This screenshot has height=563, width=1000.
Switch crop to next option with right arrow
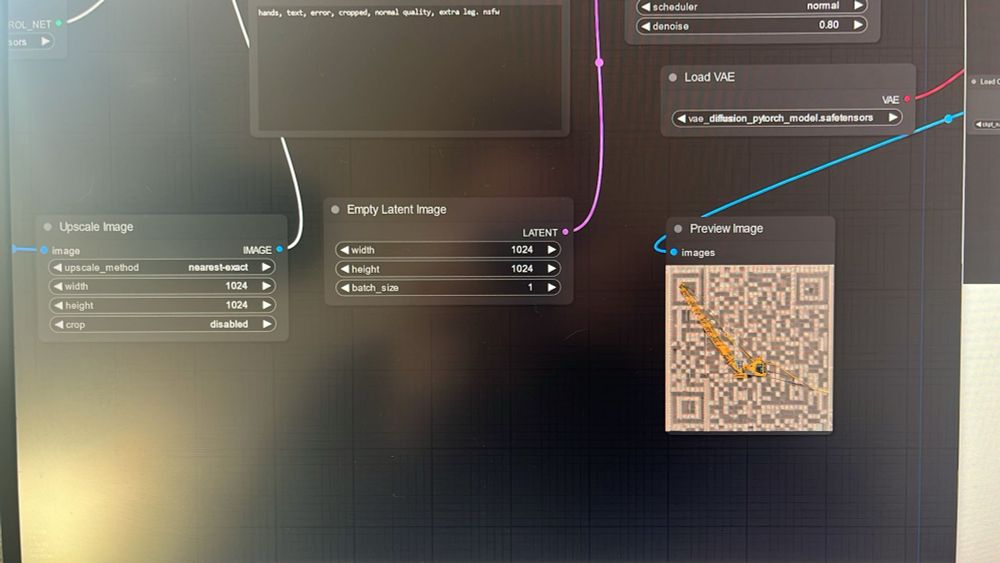(x=267, y=324)
